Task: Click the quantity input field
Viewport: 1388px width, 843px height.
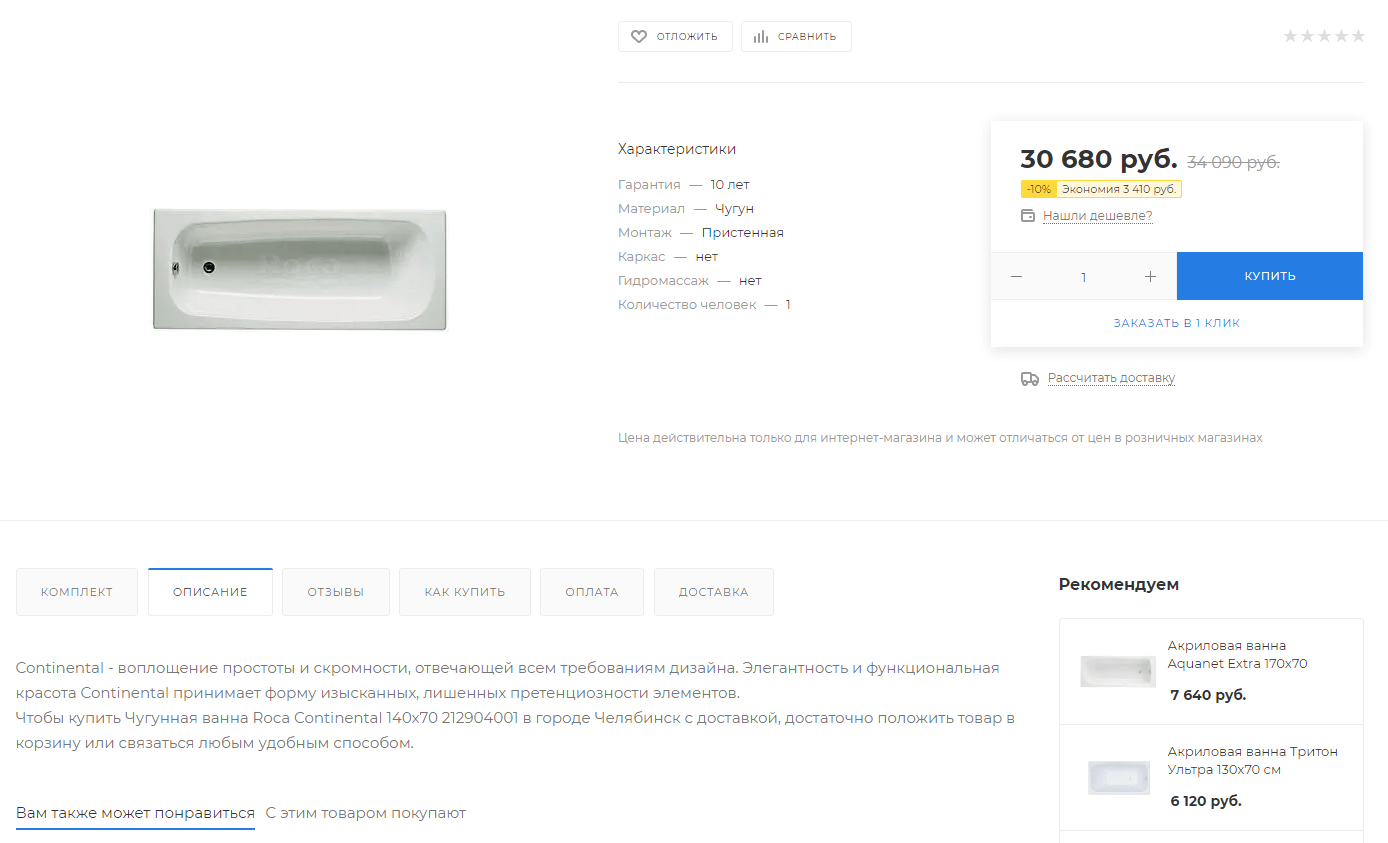Action: point(1083,277)
